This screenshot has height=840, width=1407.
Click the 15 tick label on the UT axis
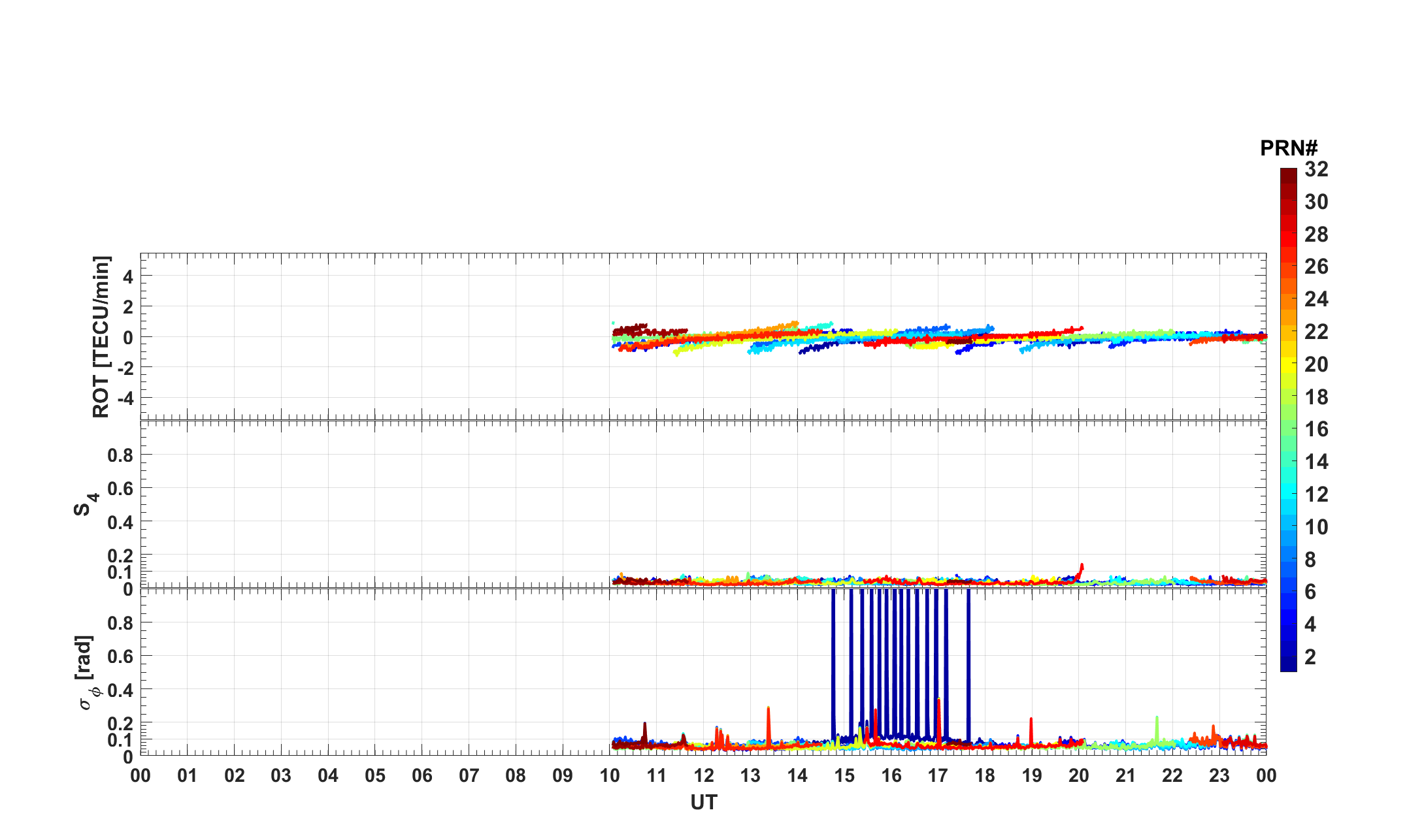[x=844, y=776]
